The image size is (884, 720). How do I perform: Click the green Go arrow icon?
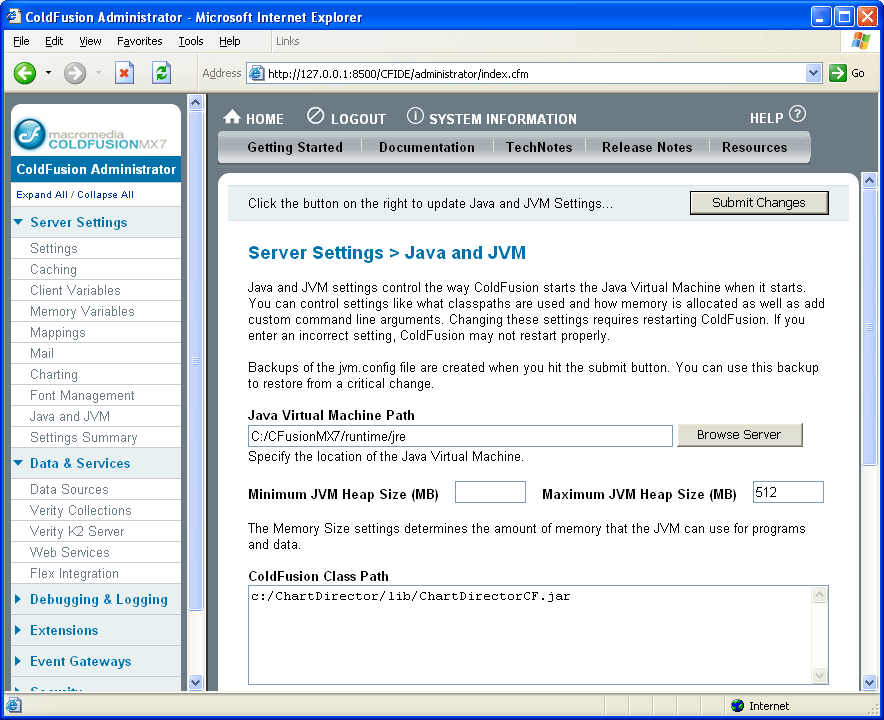coord(838,73)
